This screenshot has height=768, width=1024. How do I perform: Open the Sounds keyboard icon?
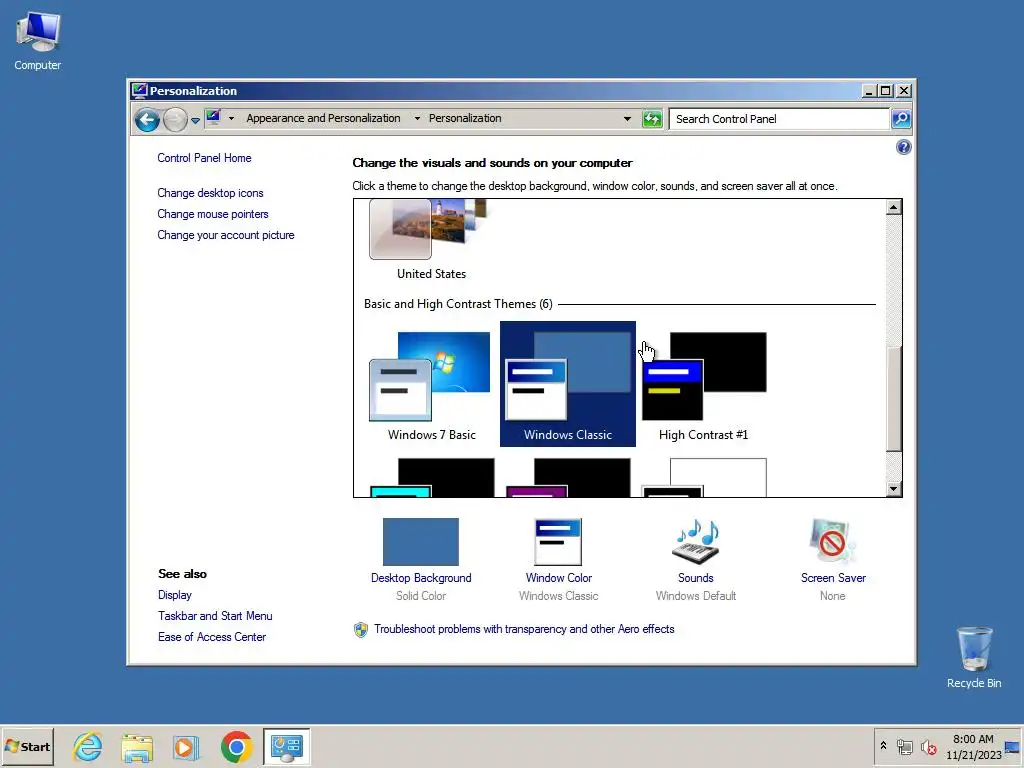(696, 541)
